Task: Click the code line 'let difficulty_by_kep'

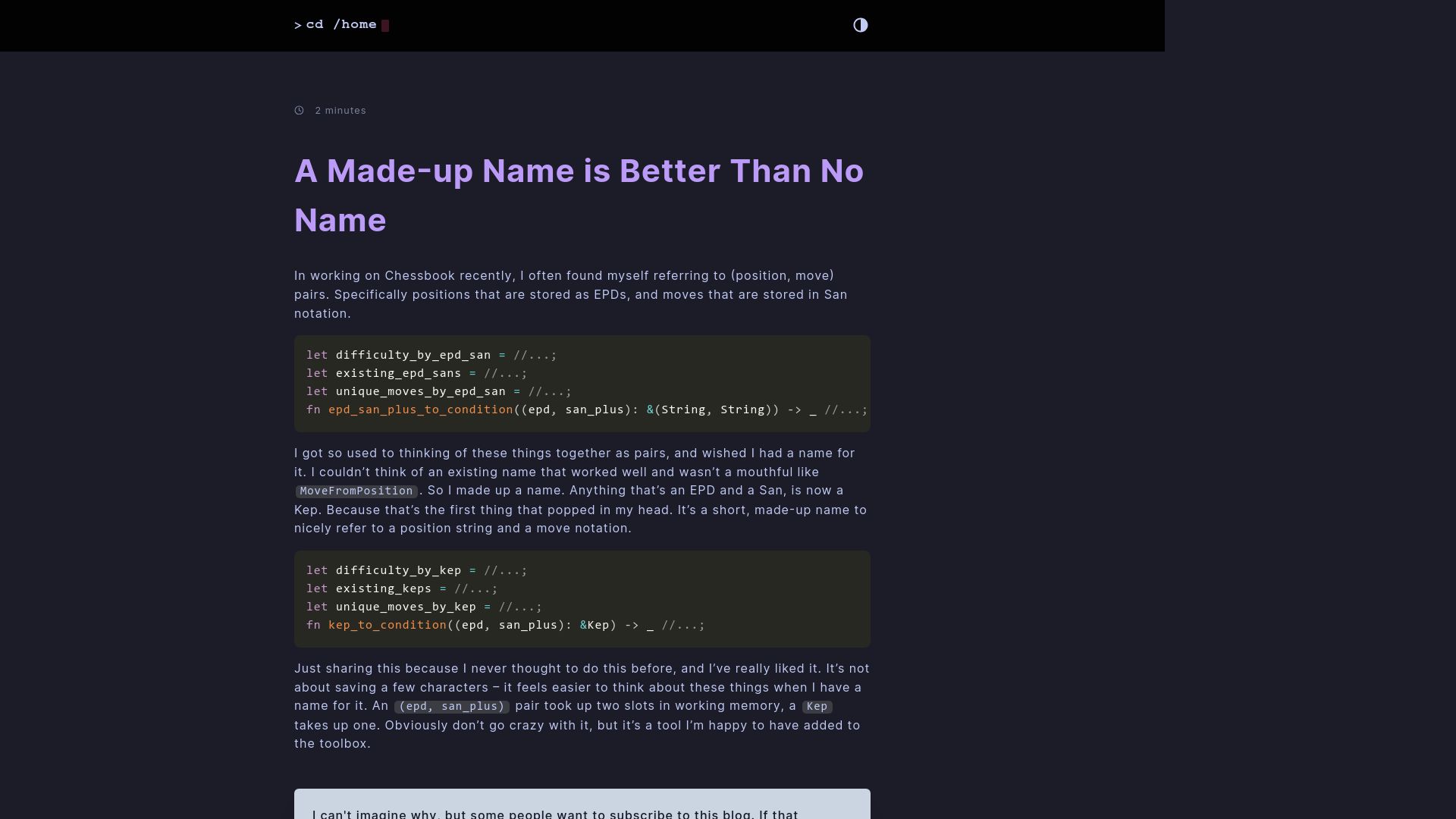Action: pyautogui.click(x=416, y=570)
